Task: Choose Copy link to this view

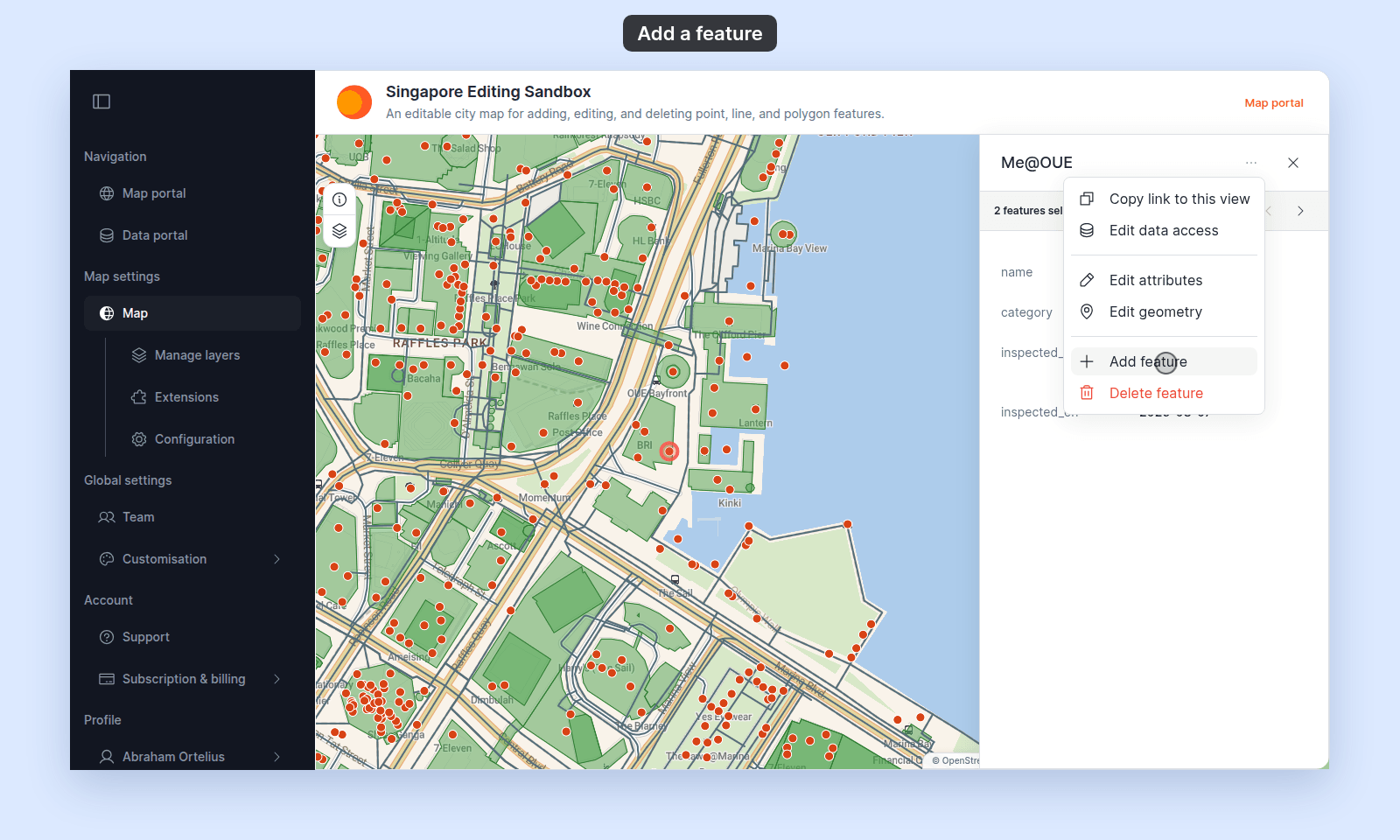Action: pyautogui.click(x=1164, y=199)
